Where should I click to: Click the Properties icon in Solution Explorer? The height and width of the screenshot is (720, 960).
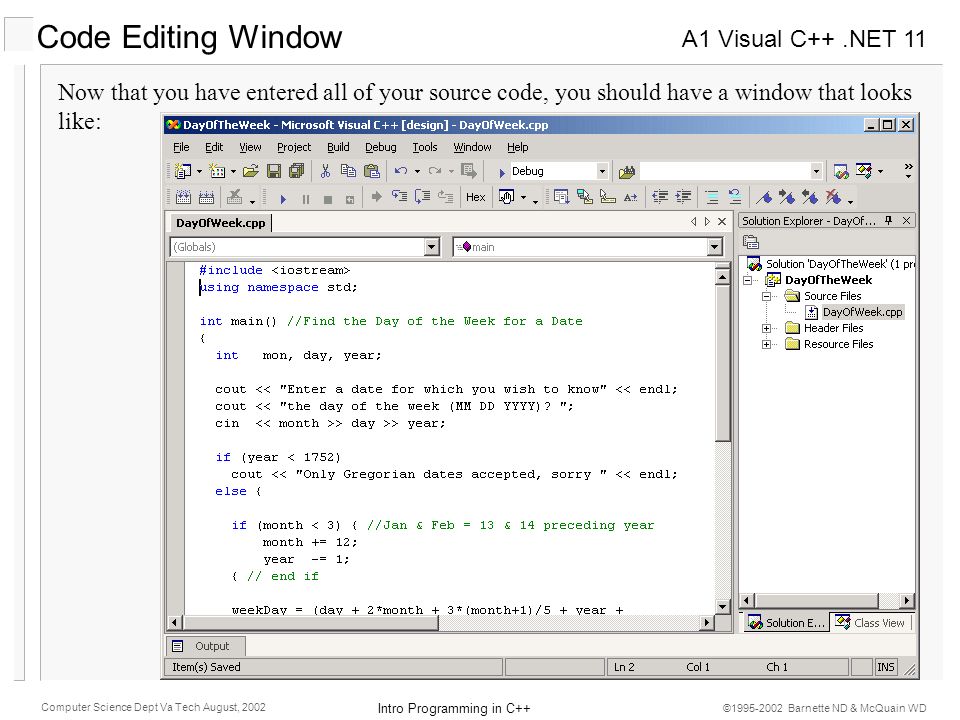pos(751,242)
